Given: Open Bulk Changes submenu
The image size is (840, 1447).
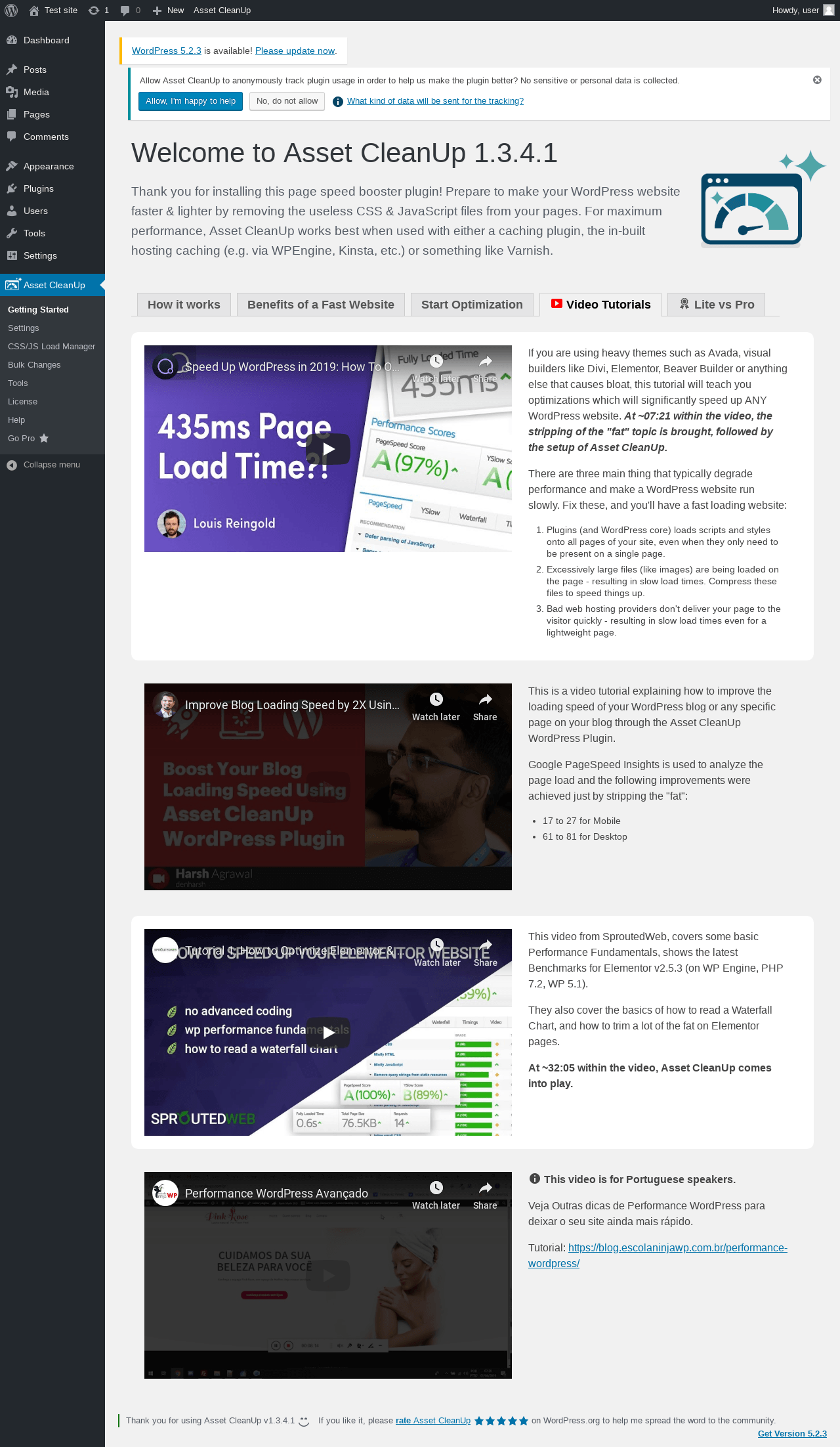Looking at the screenshot, I should [x=34, y=365].
